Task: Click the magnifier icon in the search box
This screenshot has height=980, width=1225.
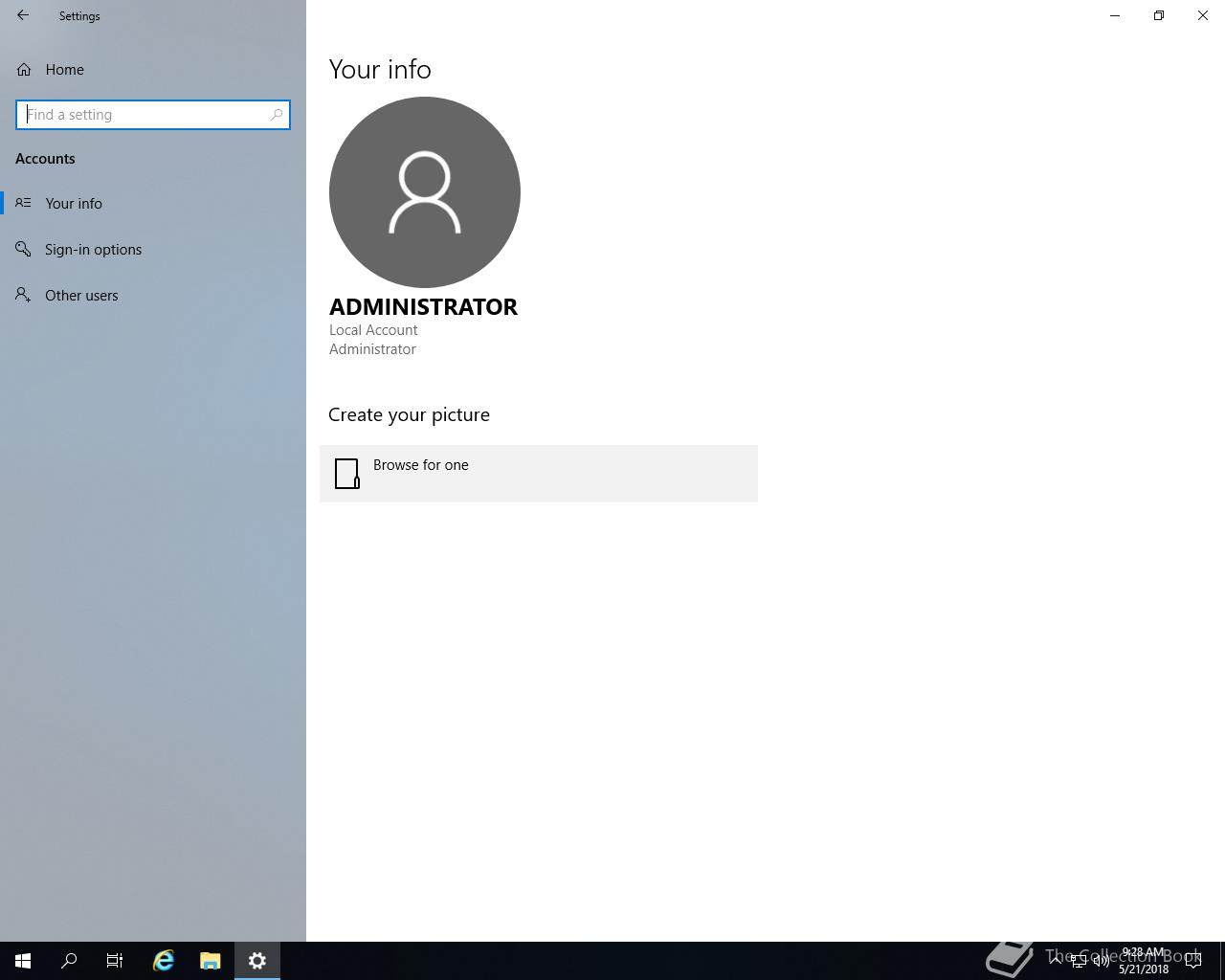Action: (277, 115)
